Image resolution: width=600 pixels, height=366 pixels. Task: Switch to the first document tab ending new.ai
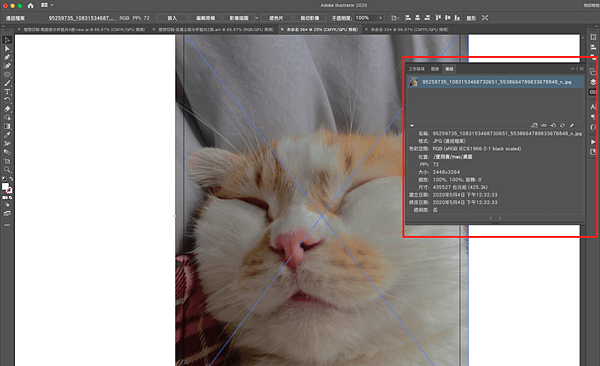(84, 29)
